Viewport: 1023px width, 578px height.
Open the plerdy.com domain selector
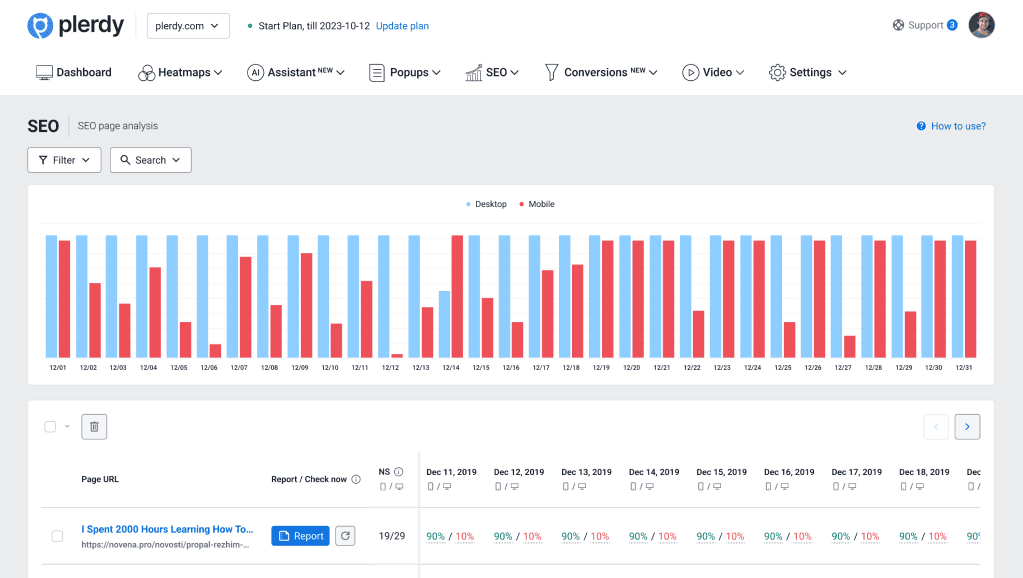(188, 26)
